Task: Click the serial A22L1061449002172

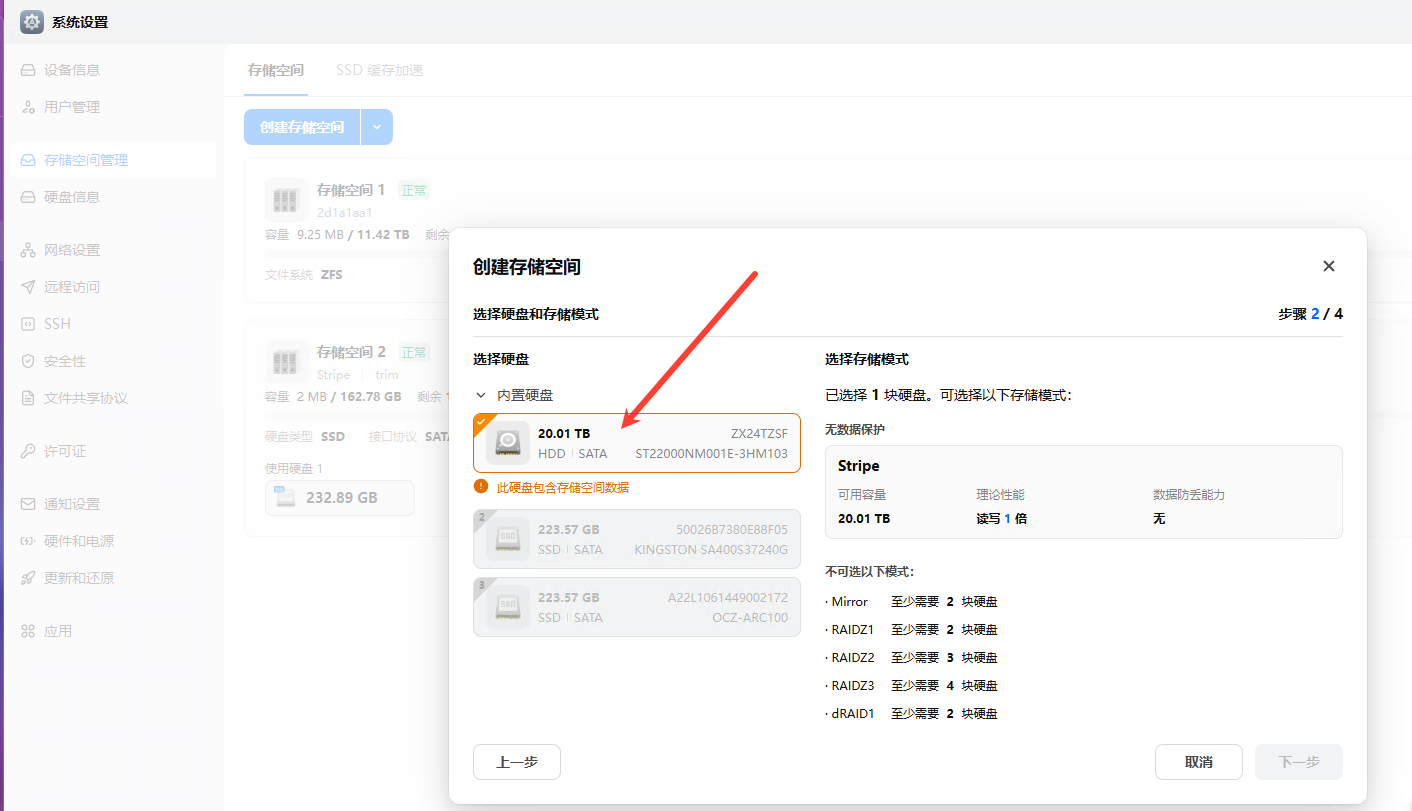Action: [x=728, y=598]
